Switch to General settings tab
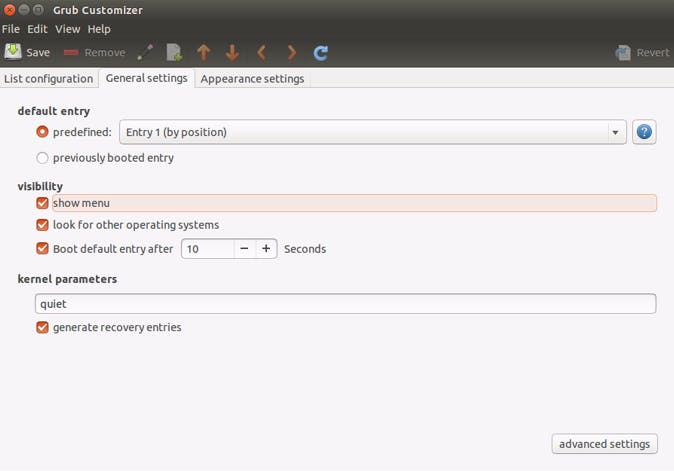This screenshot has height=471, width=674. point(147,78)
